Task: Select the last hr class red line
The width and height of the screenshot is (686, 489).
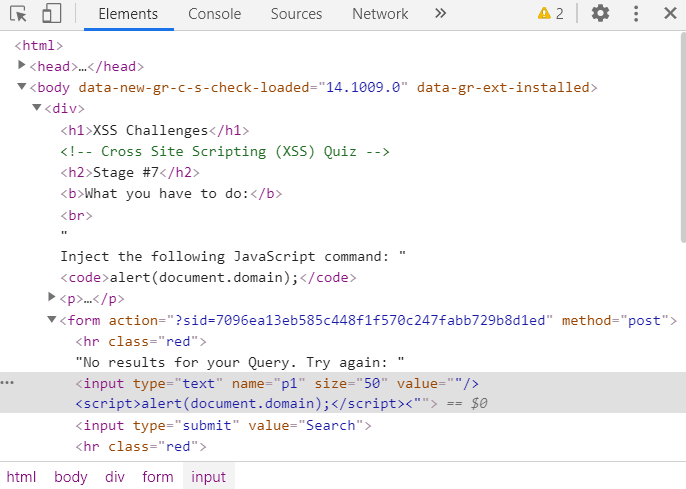Action: point(141,446)
